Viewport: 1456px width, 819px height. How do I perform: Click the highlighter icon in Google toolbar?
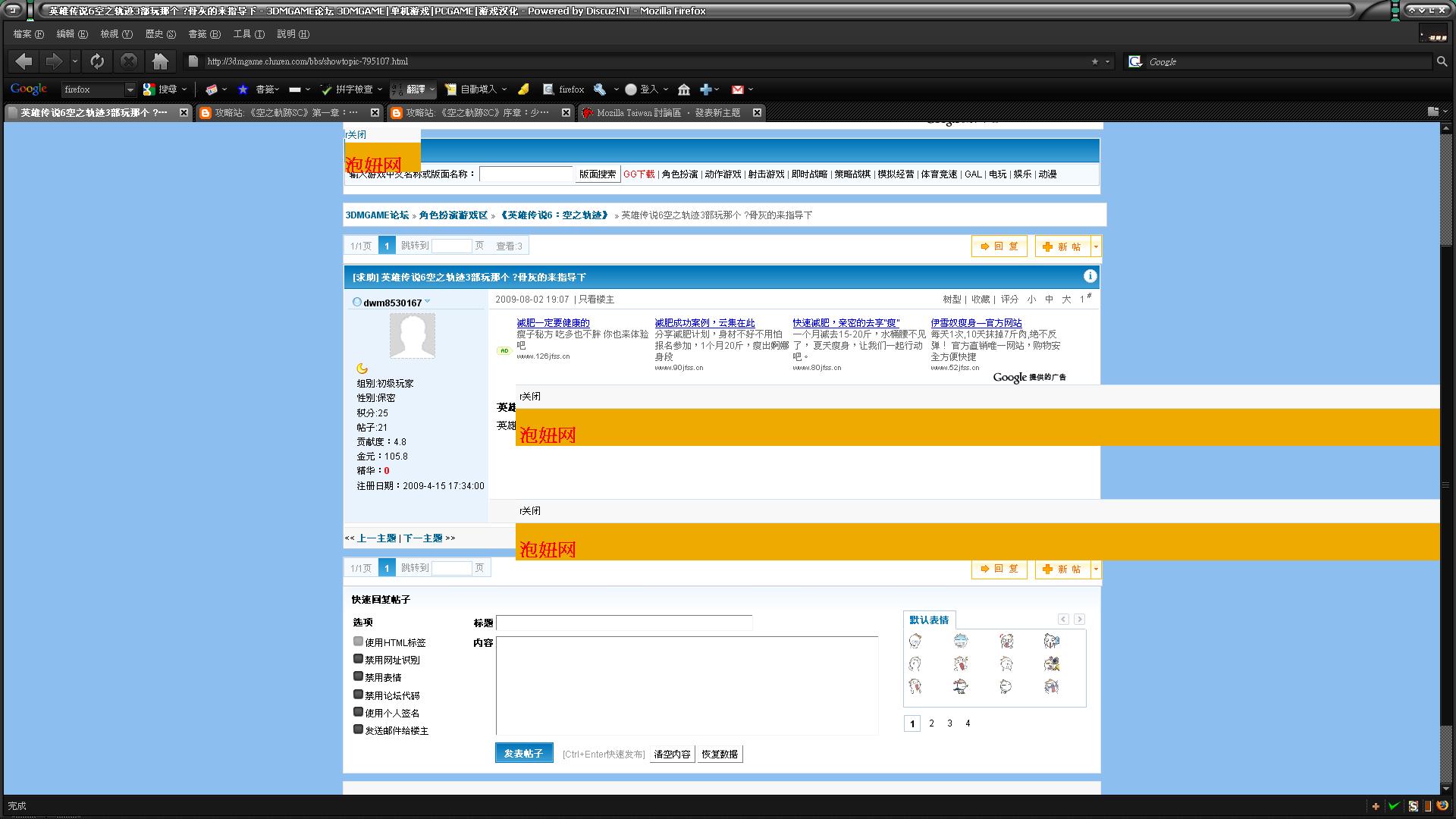pos(523,89)
